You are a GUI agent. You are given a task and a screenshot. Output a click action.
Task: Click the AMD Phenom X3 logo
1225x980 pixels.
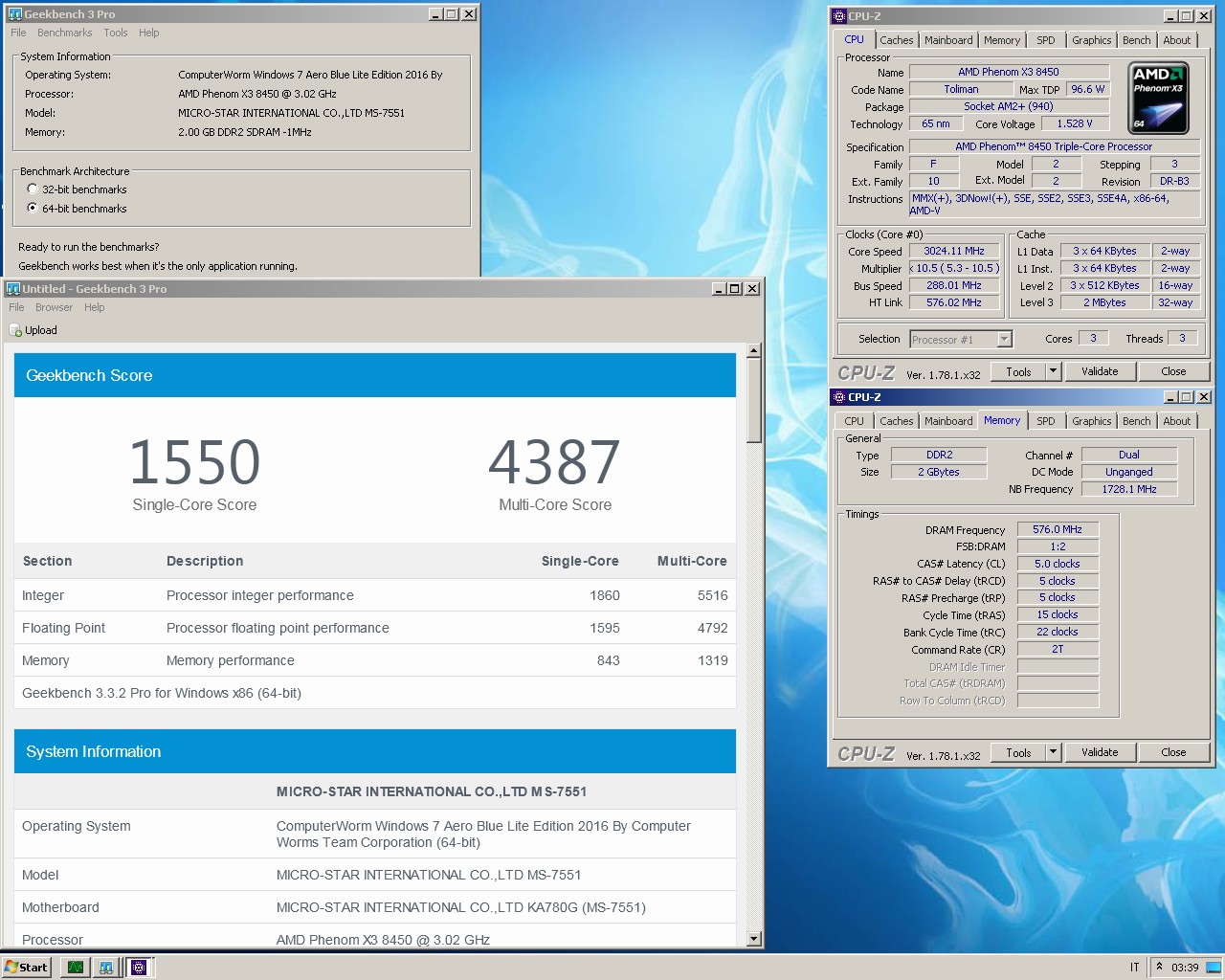1159,98
